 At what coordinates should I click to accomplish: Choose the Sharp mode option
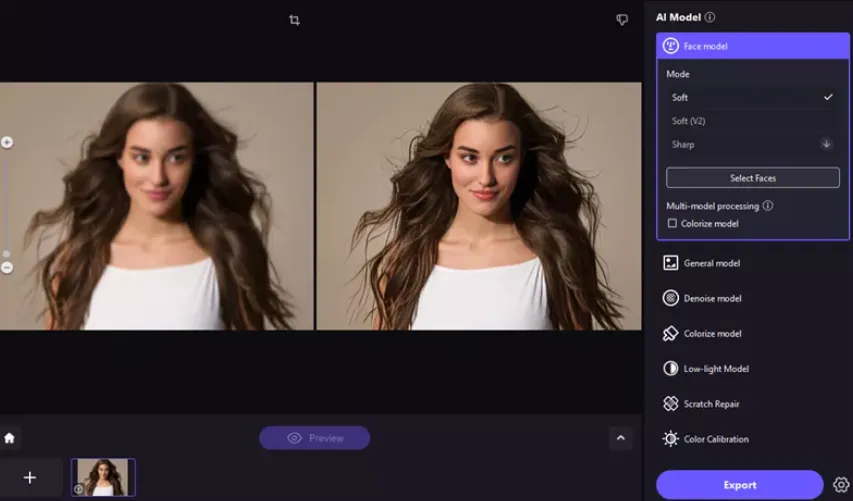pyautogui.click(x=684, y=145)
